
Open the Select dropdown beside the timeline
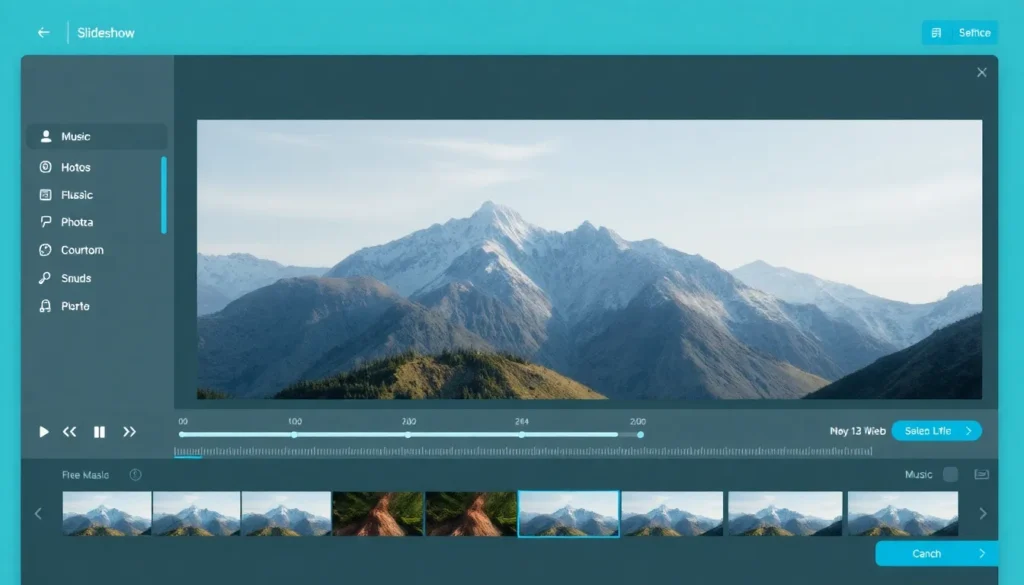click(936, 431)
